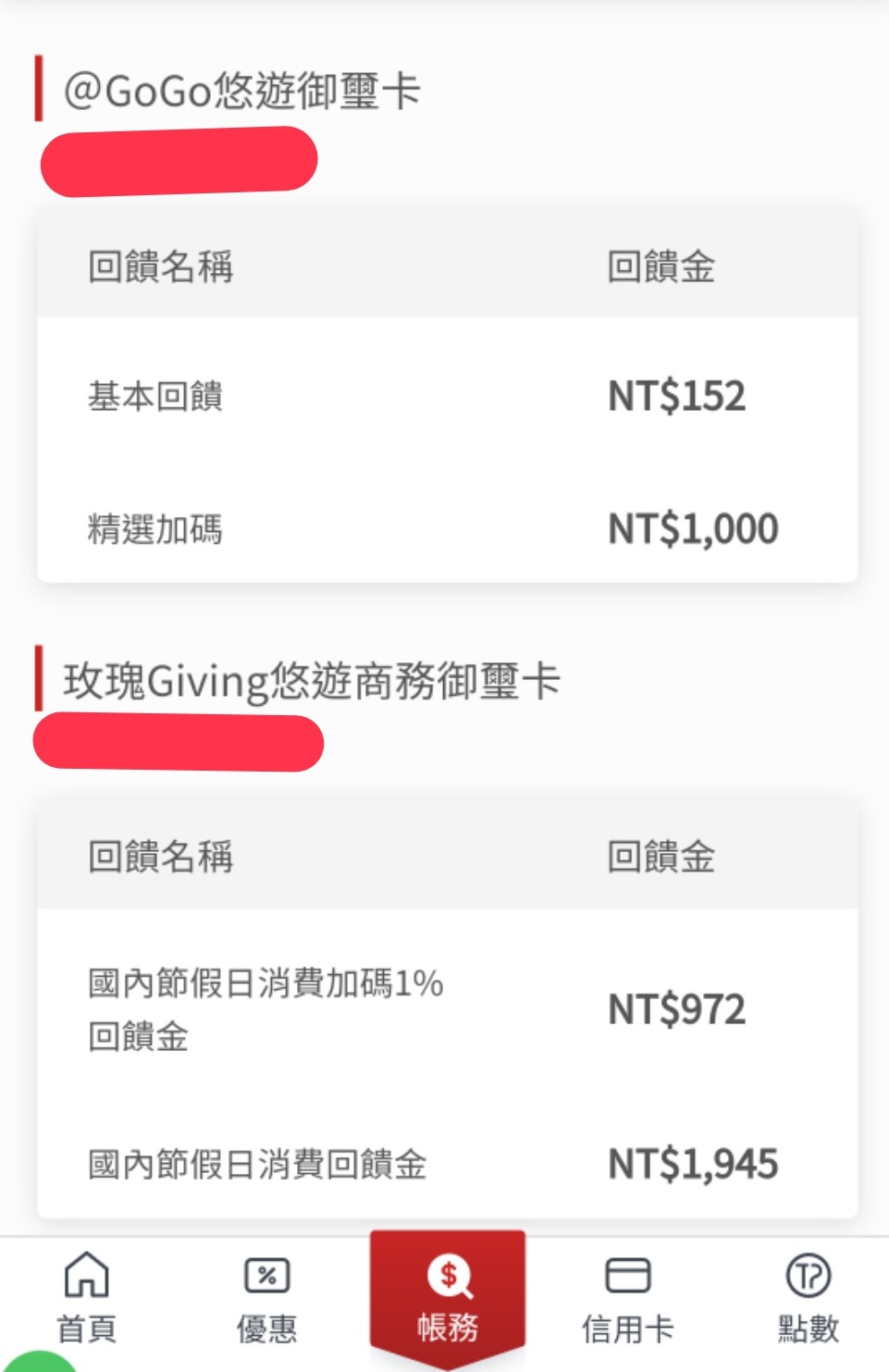The image size is (889, 1372).
Task: Select the 點數 tab label
Action: [x=808, y=1329]
